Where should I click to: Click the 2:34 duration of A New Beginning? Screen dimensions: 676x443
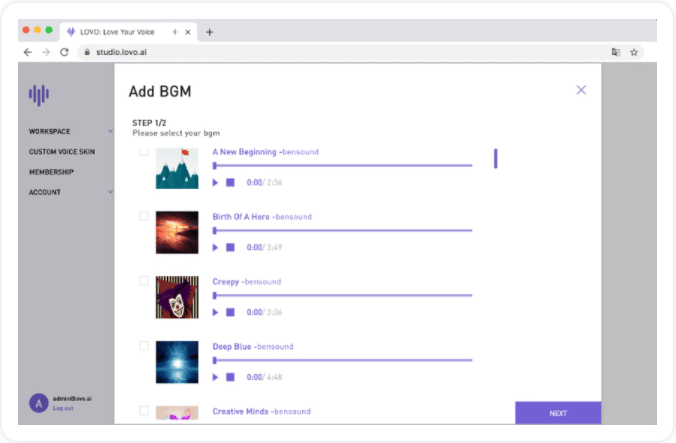point(274,183)
